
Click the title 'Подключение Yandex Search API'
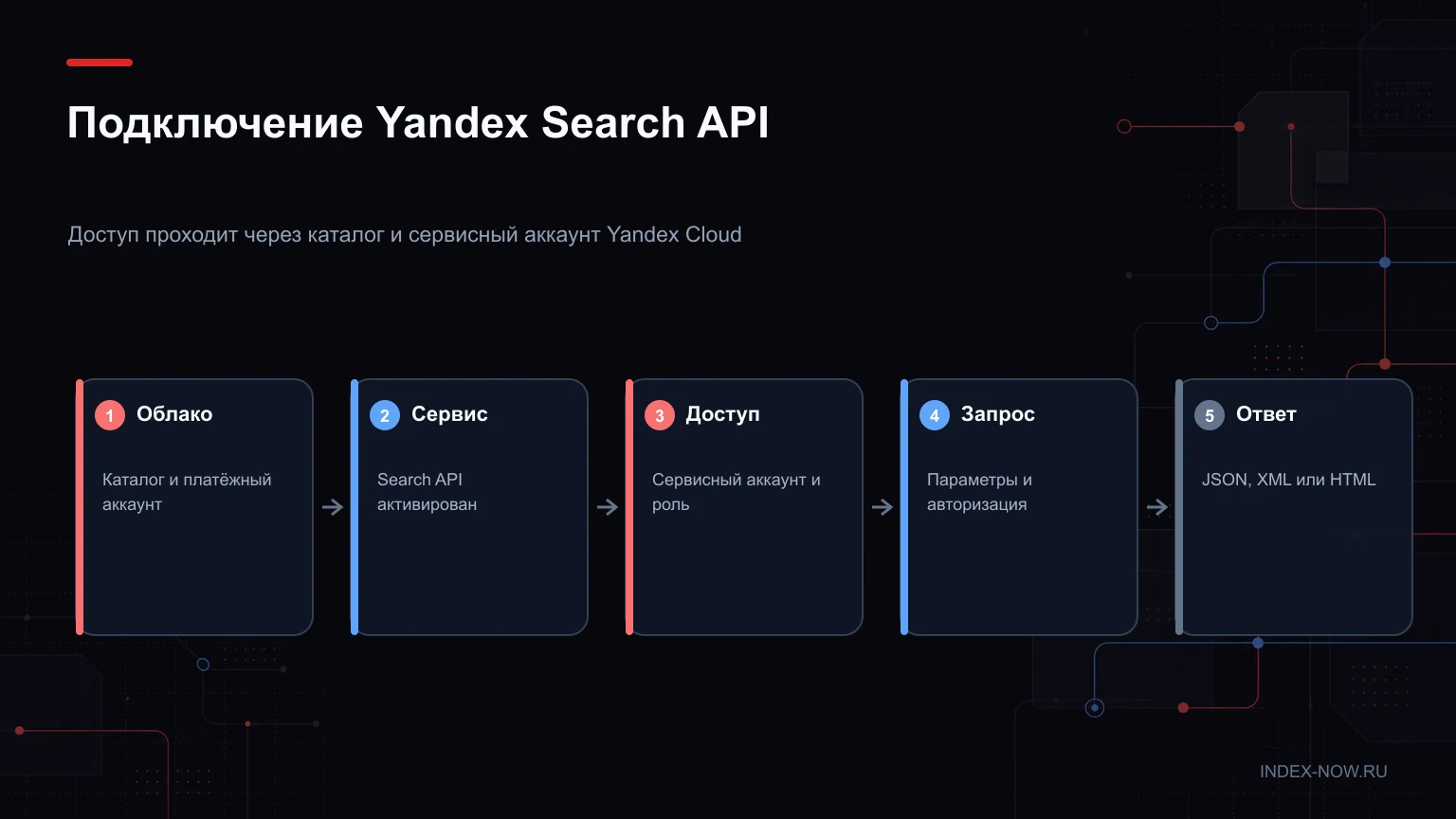coord(418,123)
